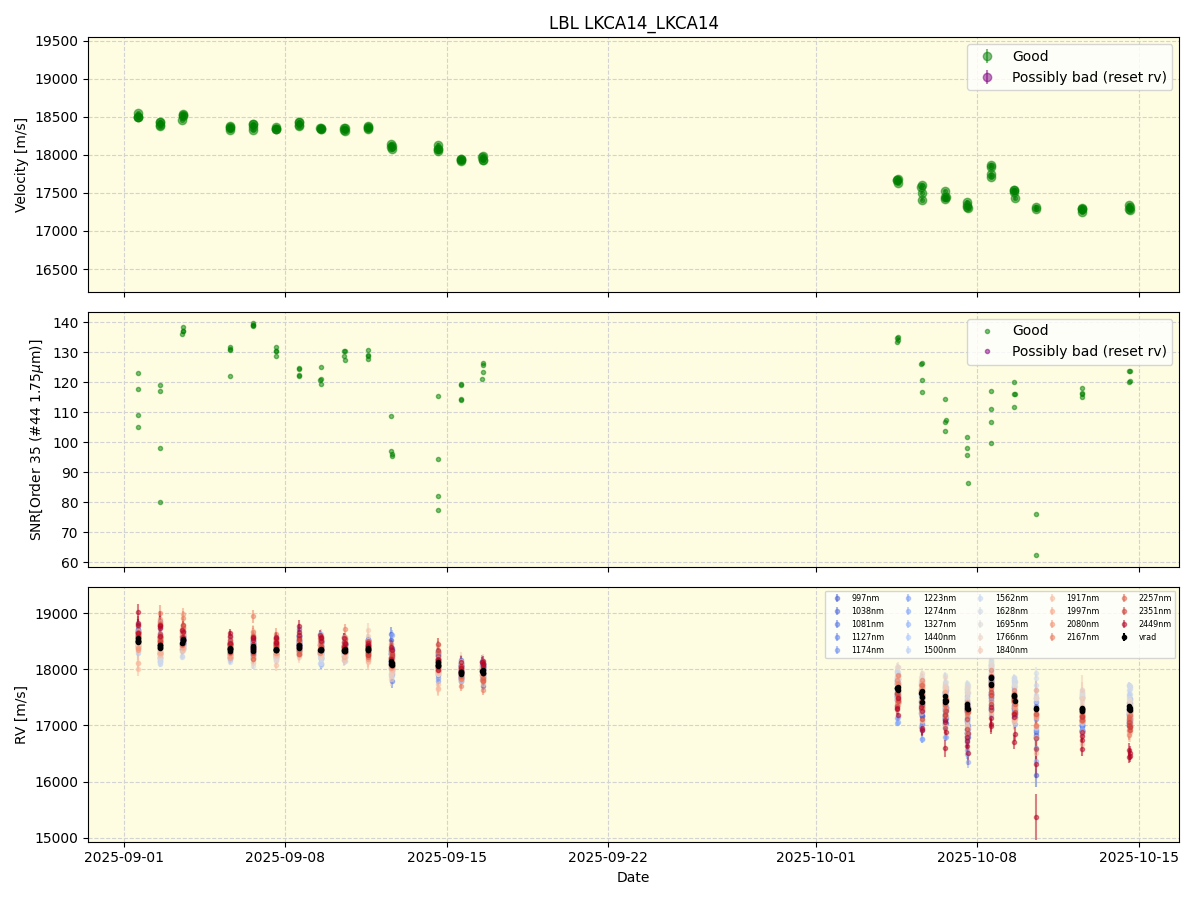
Task: Click the red 2351nm color marker
Action: 1124,611
